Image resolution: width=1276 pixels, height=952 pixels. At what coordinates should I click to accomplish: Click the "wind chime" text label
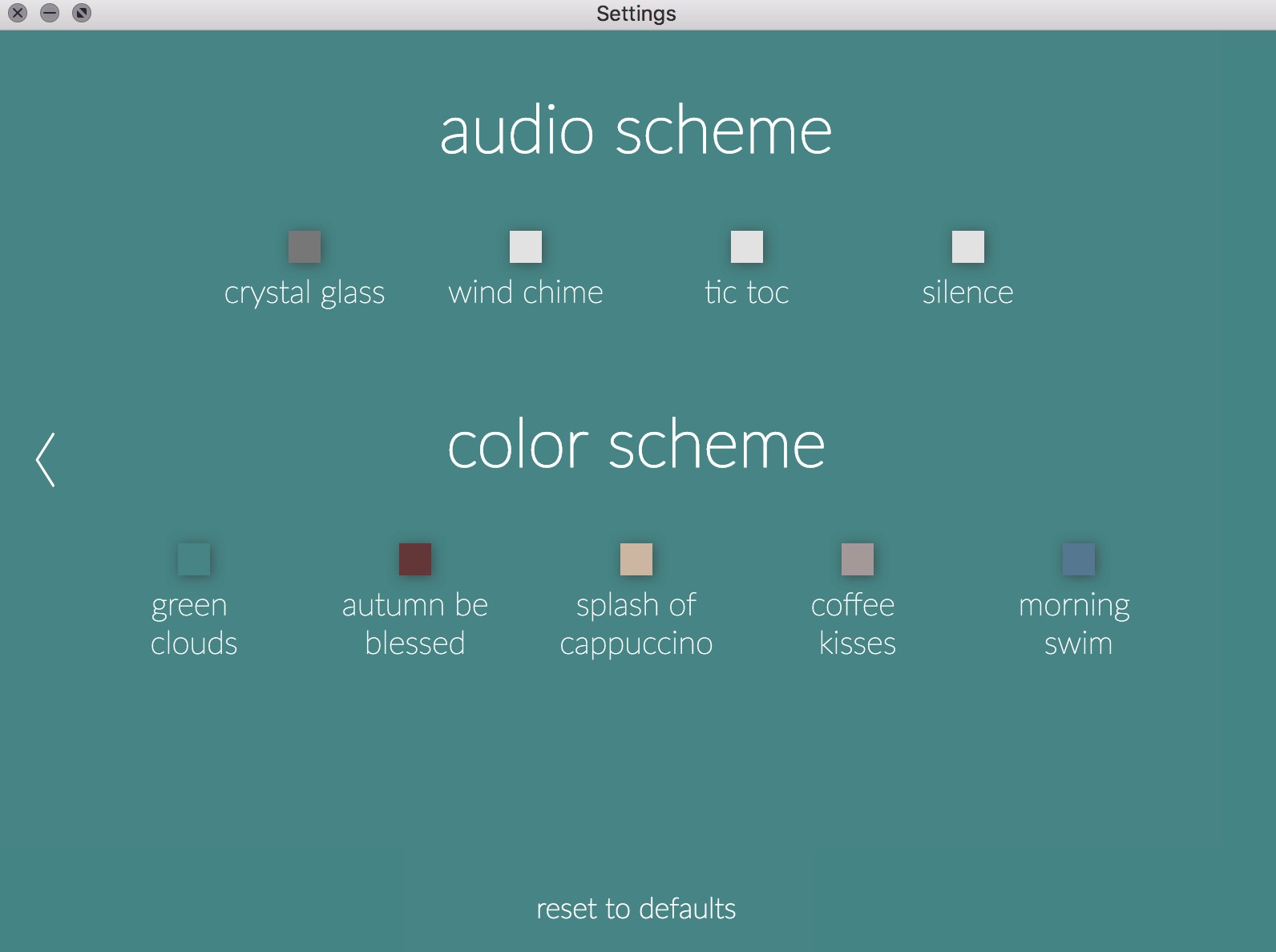[526, 293]
